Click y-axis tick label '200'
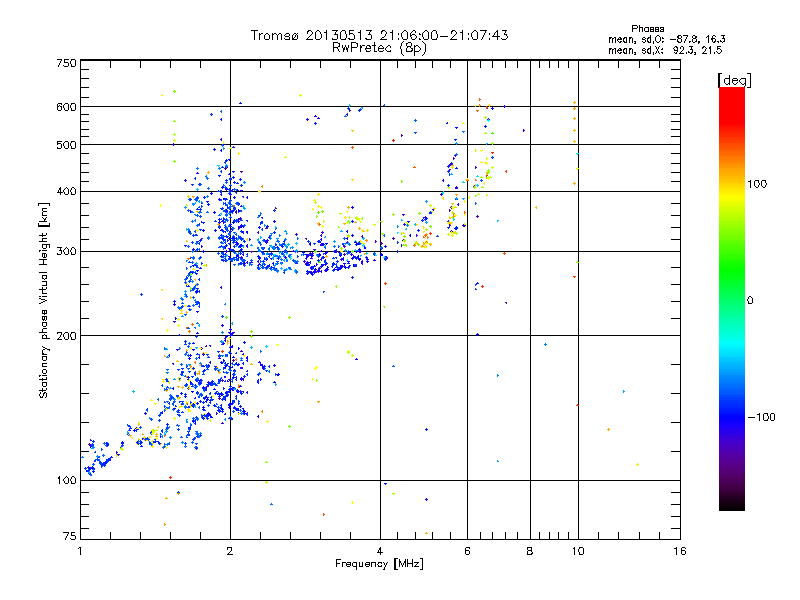Image resolution: width=800 pixels, height=600 pixels. (66, 336)
